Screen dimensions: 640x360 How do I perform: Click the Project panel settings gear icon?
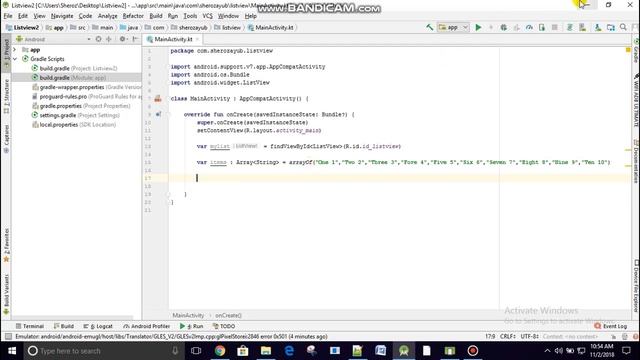pyautogui.click(x=122, y=39)
